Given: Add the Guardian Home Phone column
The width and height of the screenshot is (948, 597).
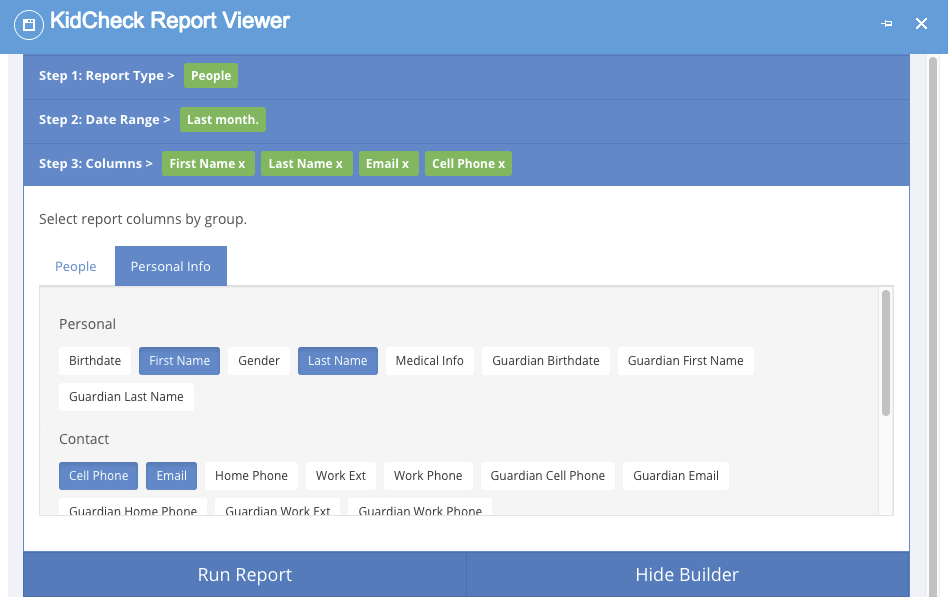Looking at the screenshot, I should pyautogui.click(x=133, y=508).
